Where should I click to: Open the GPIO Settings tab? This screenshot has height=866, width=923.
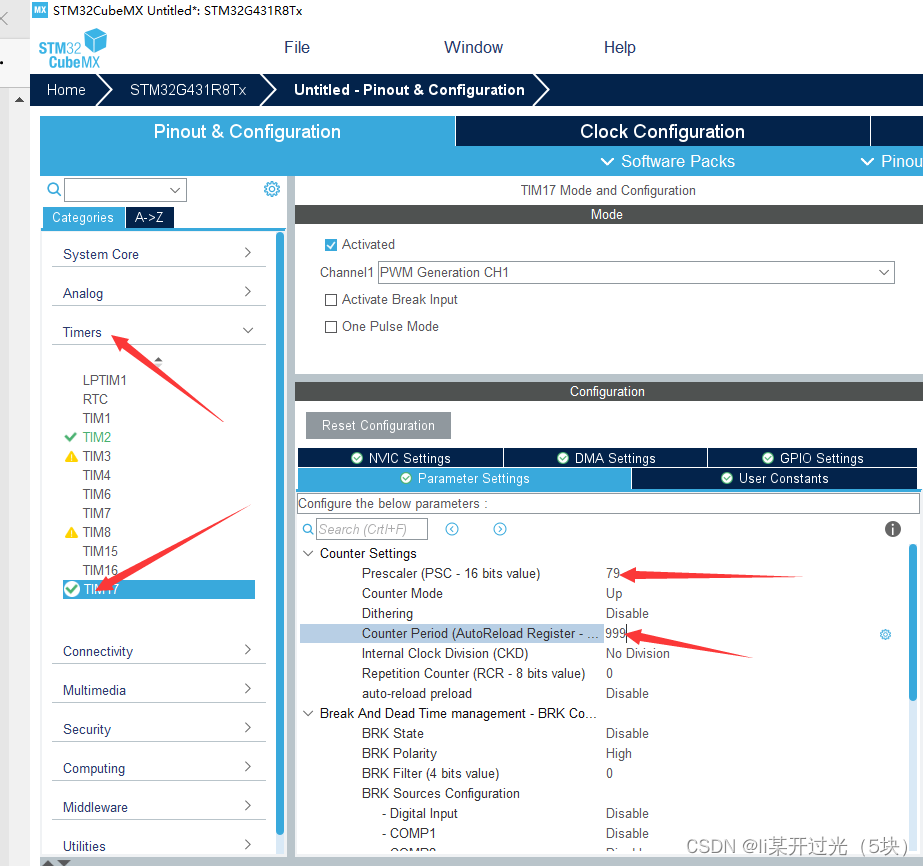[812, 458]
